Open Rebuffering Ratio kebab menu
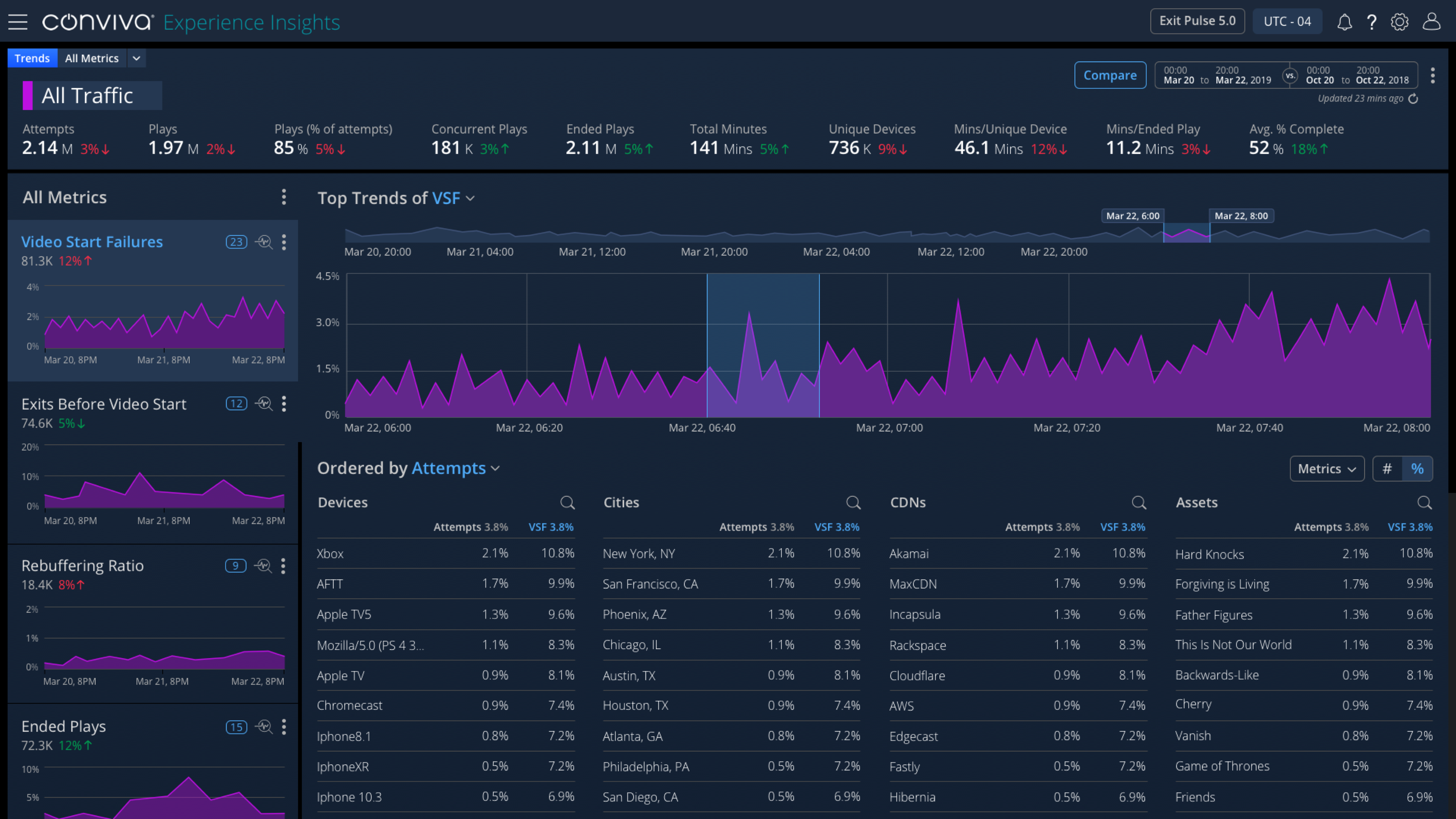The image size is (1456, 819). tap(283, 566)
